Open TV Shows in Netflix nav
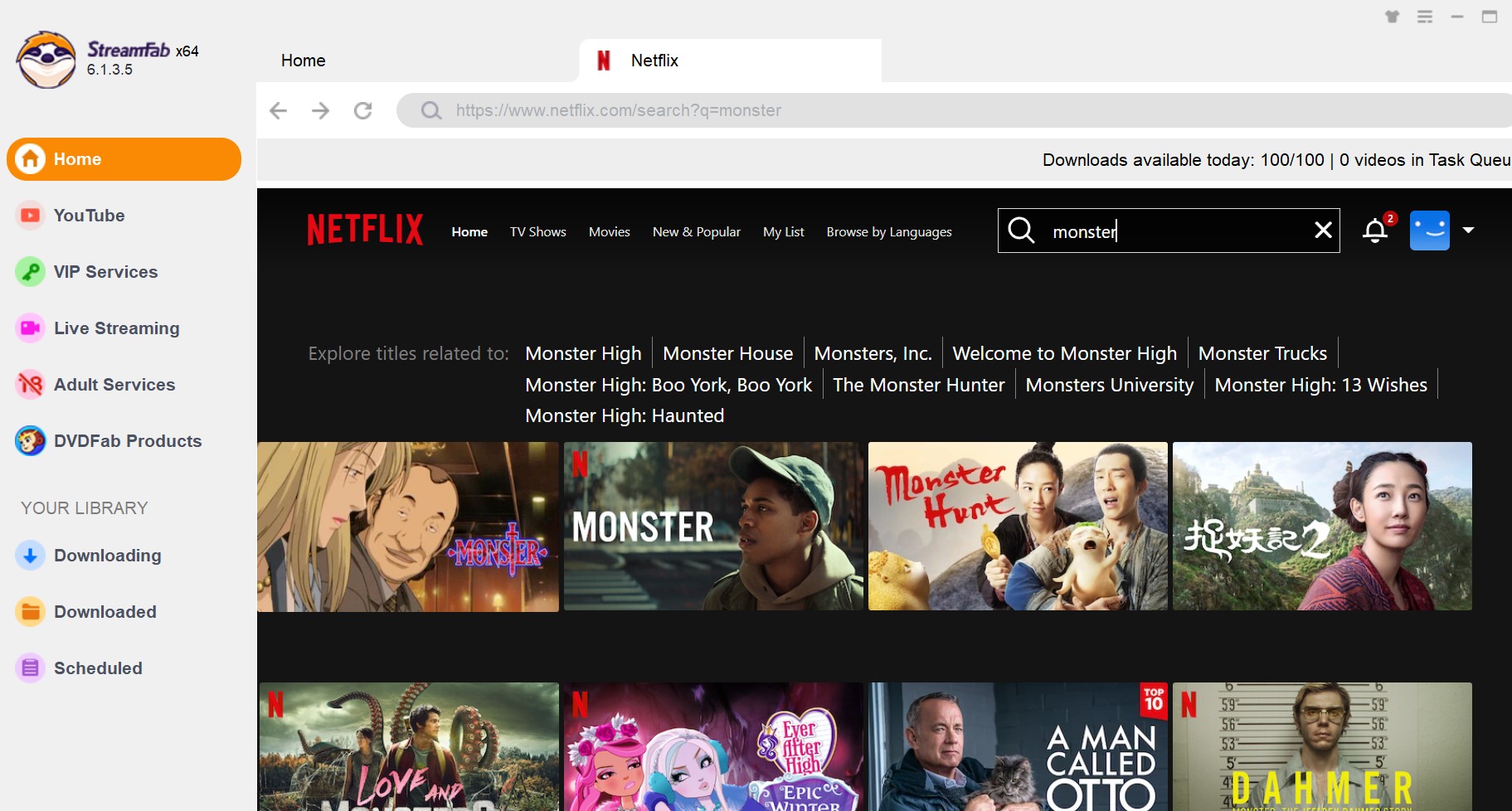The width and height of the screenshot is (1512, 811). [538, 232]
